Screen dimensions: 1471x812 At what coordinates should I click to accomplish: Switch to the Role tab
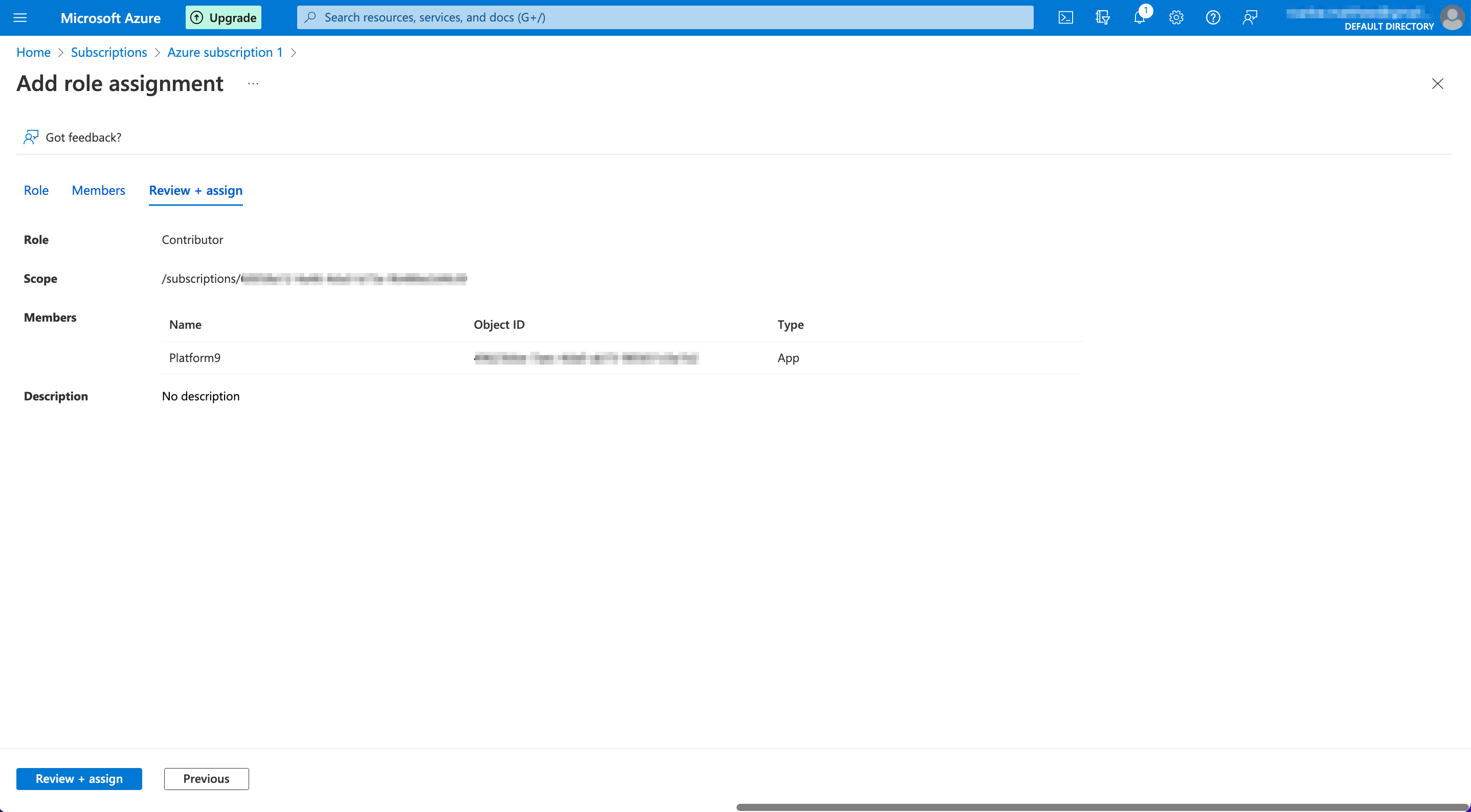tap(36, 190)
